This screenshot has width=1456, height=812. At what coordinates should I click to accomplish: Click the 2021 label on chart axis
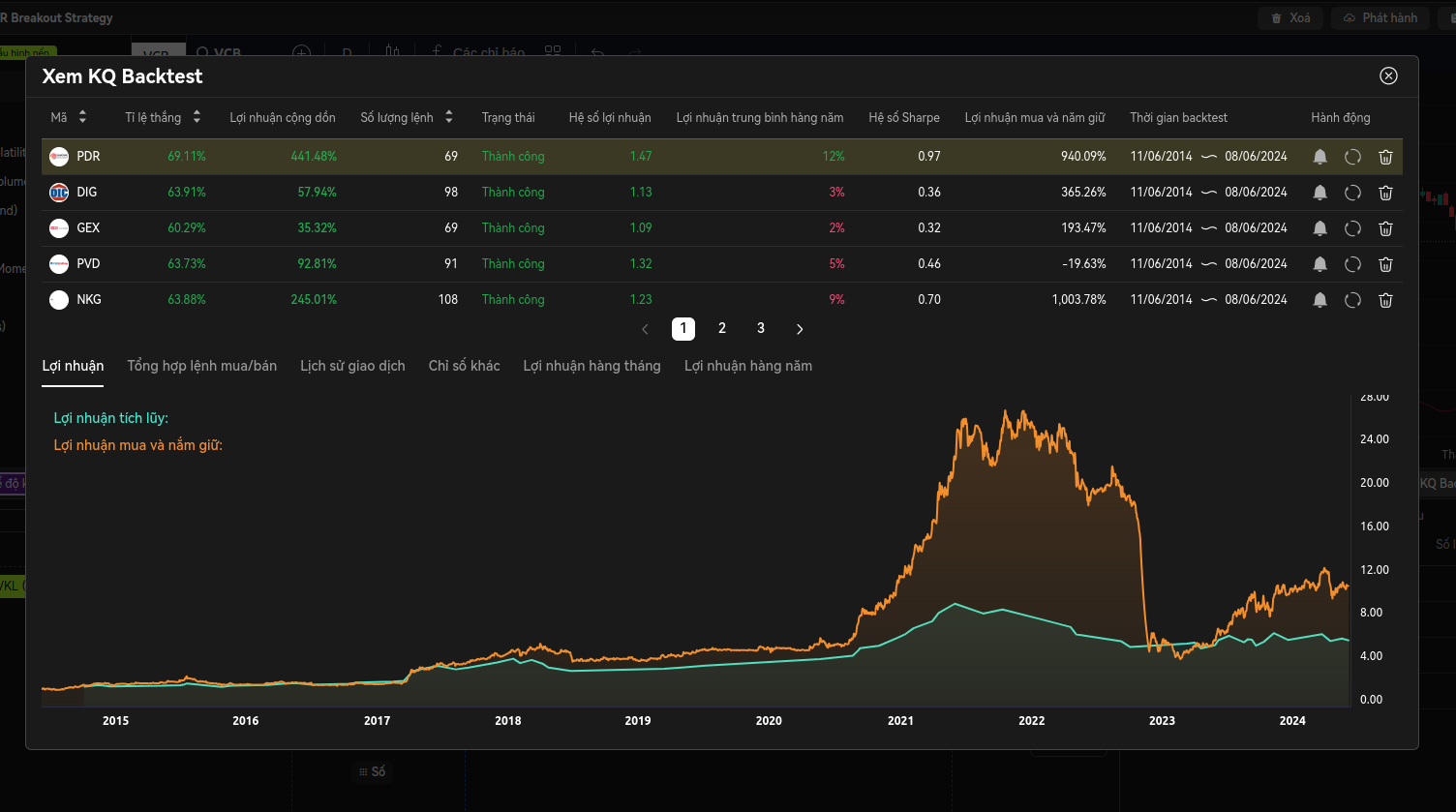click(900, 720)
